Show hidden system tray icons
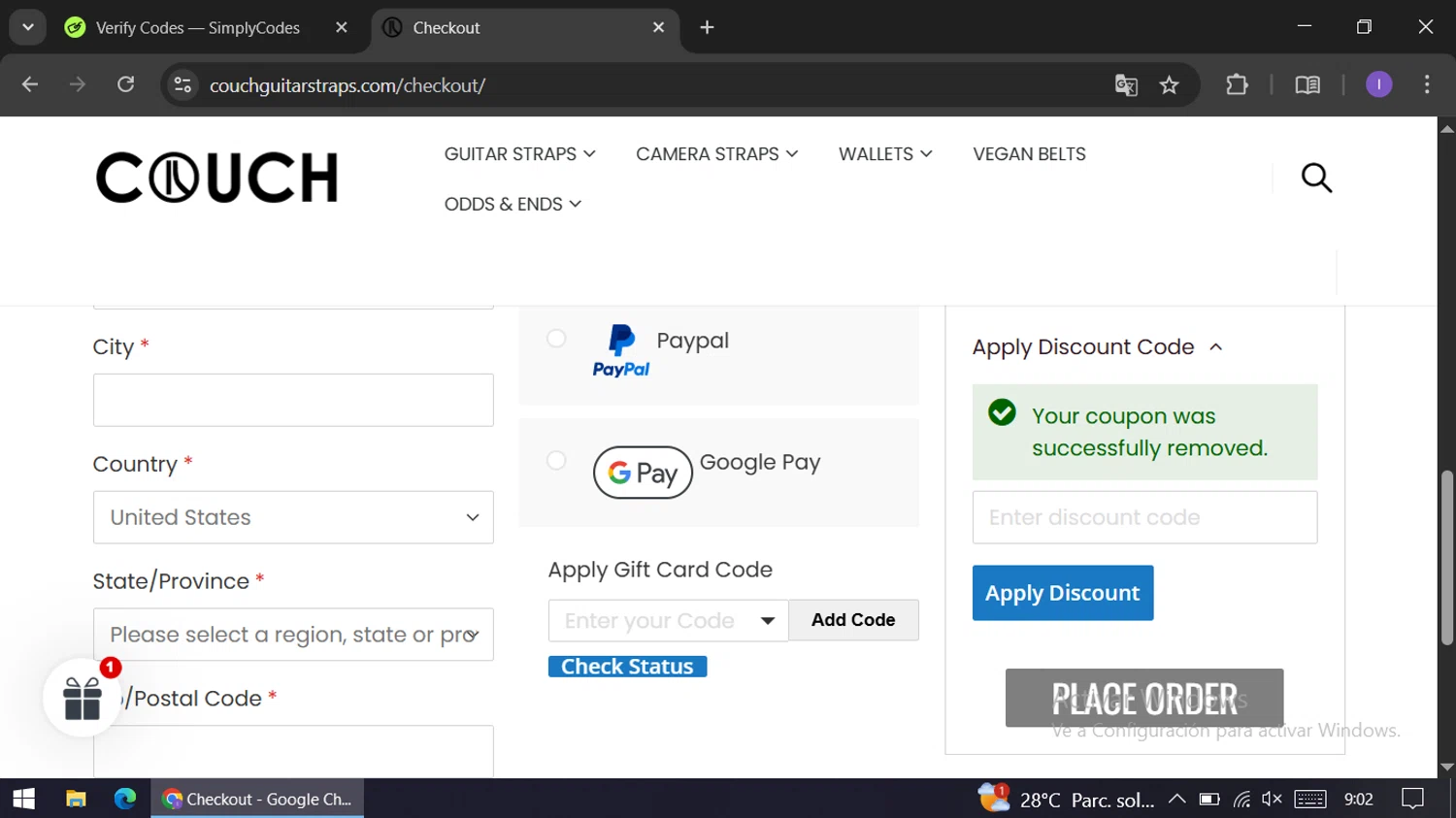Viewport: 1456px width, 818px height. 1176,799
